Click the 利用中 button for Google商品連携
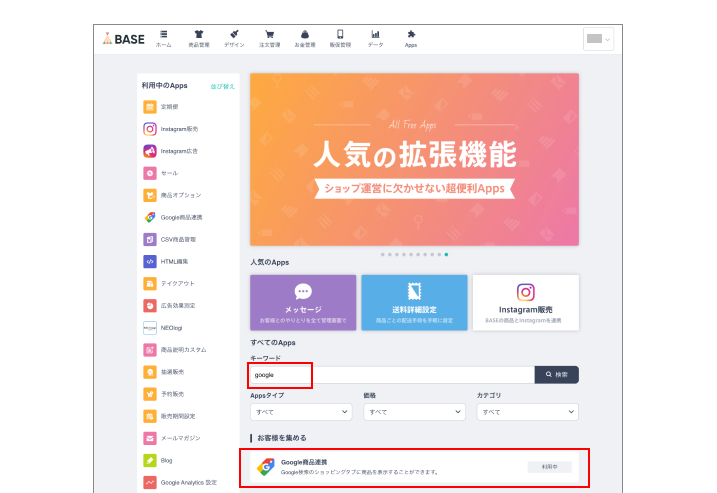The height and width of the screenshot is (493, 717). [x=550, y=467]
